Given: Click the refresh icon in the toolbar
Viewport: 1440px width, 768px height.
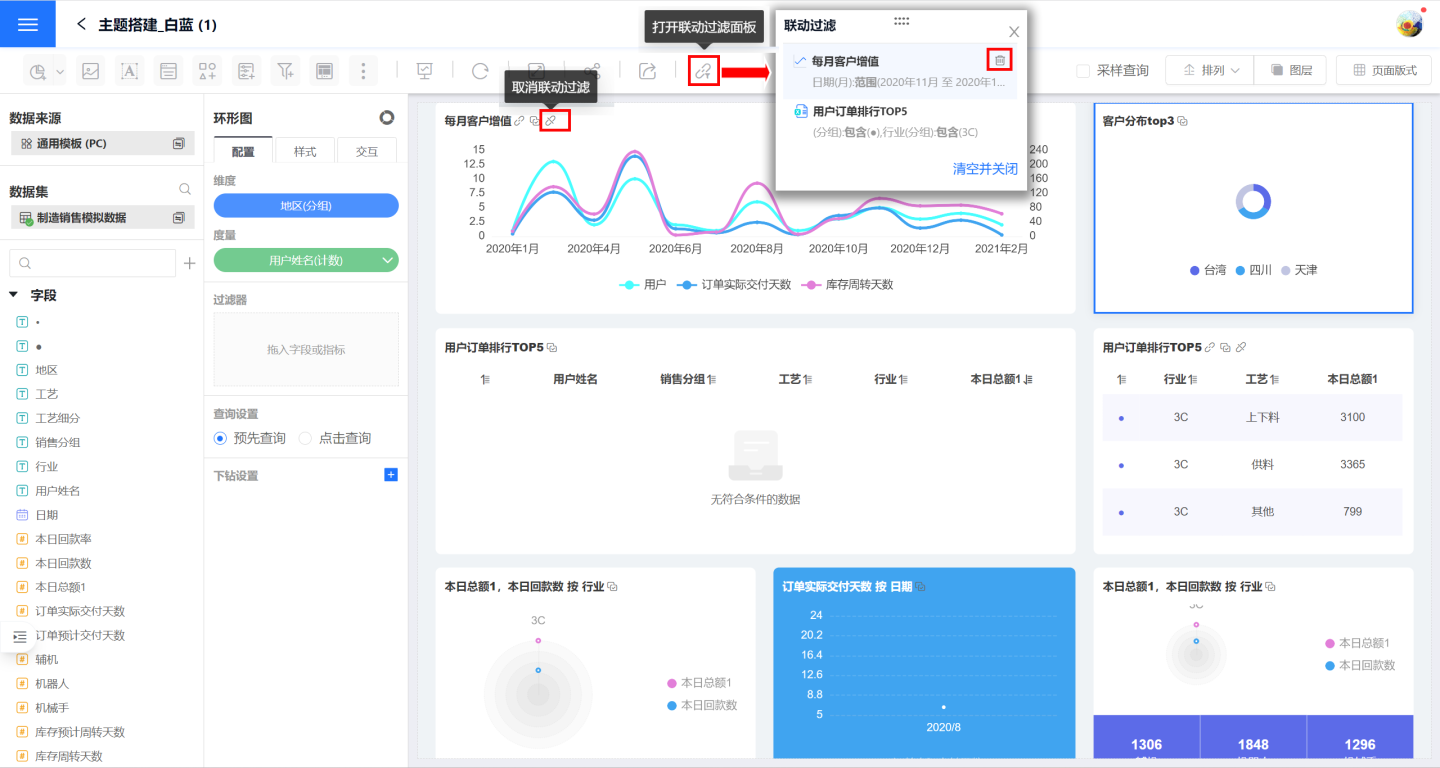Looking at the screenshot, I should [x=480, y=71].
